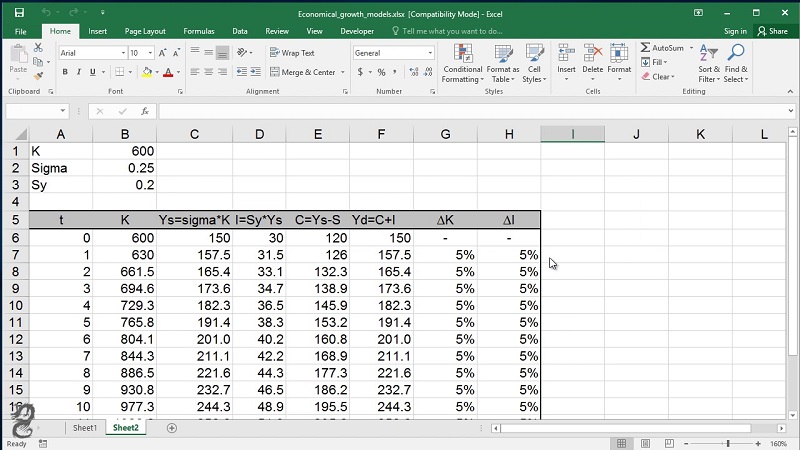
Task: Switch to the Sheet1 worksheet tab
Action: tap(84, 428)
